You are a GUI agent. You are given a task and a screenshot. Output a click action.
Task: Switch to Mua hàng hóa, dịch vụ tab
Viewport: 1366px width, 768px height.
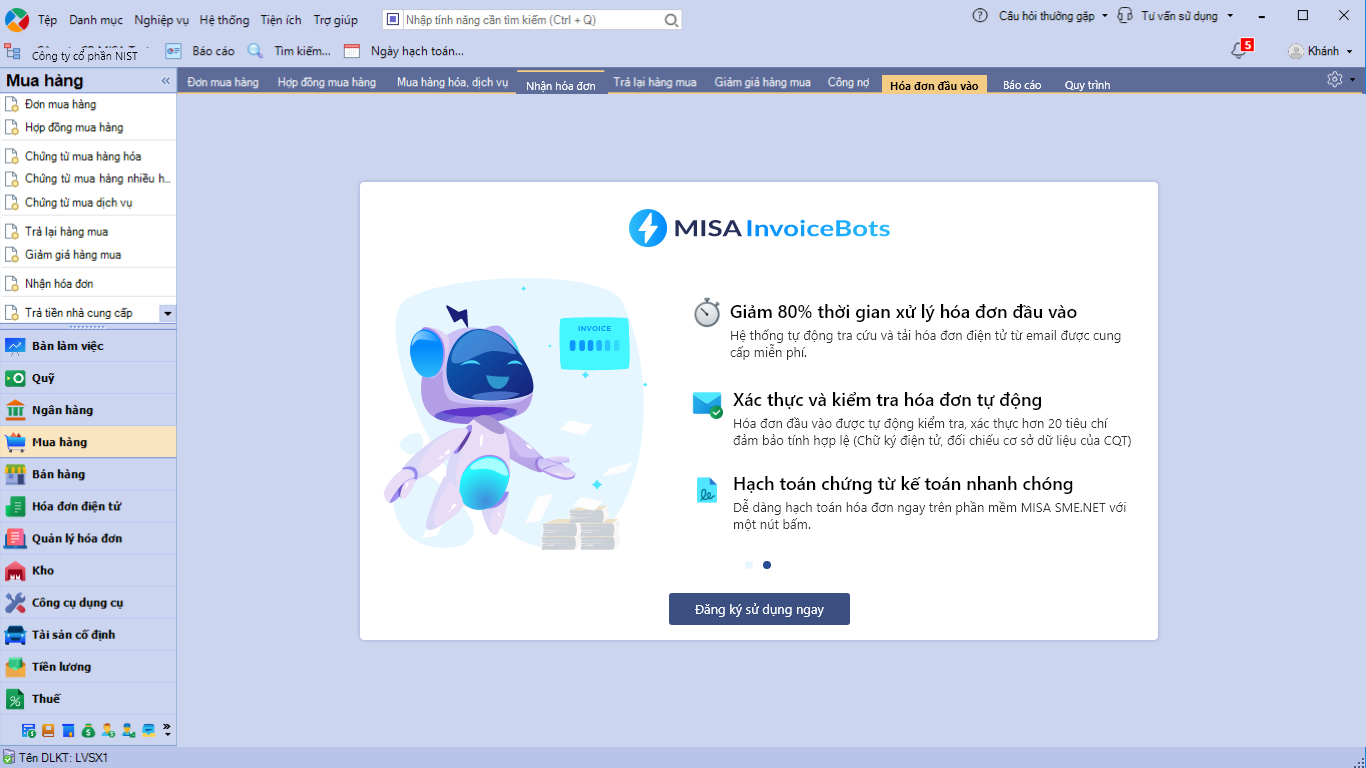point(452,82)
